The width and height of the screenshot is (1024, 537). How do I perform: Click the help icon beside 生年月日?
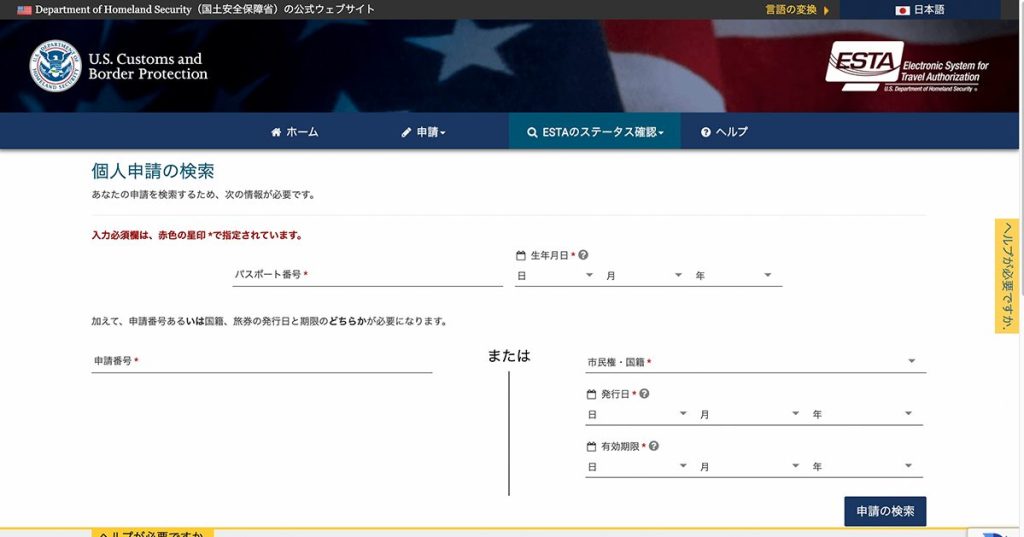[583, 255]
